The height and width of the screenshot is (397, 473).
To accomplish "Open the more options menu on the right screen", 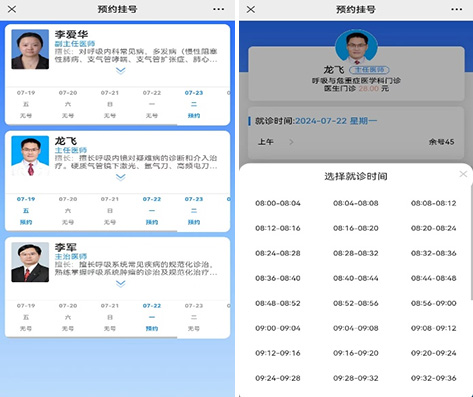I will coord(457,9).
